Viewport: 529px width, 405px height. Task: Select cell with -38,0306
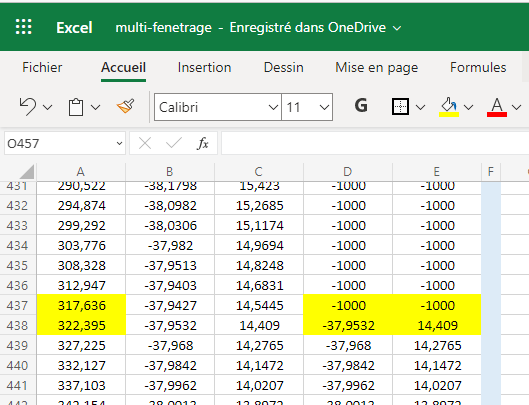click(170, 225)
